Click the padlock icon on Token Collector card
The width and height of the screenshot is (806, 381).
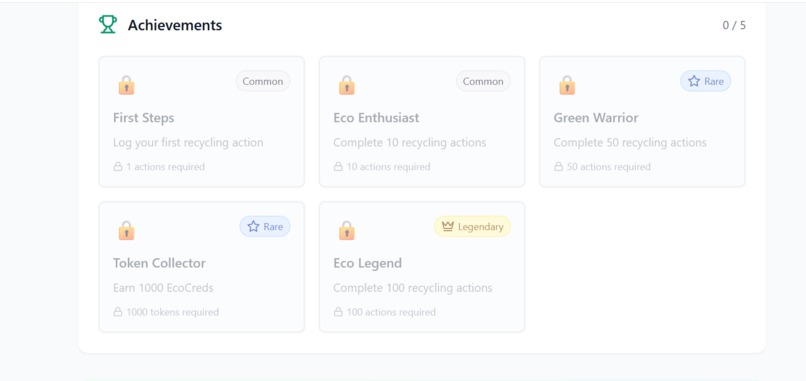(126, 230)
